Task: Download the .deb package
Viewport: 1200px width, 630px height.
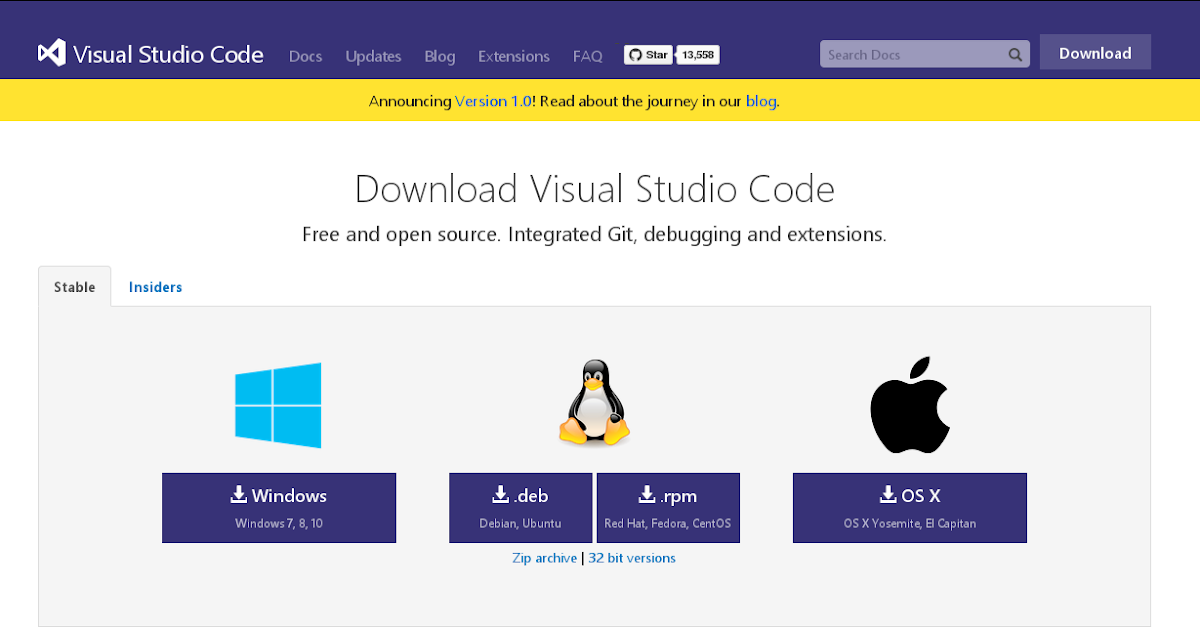Action: (520, 508)
